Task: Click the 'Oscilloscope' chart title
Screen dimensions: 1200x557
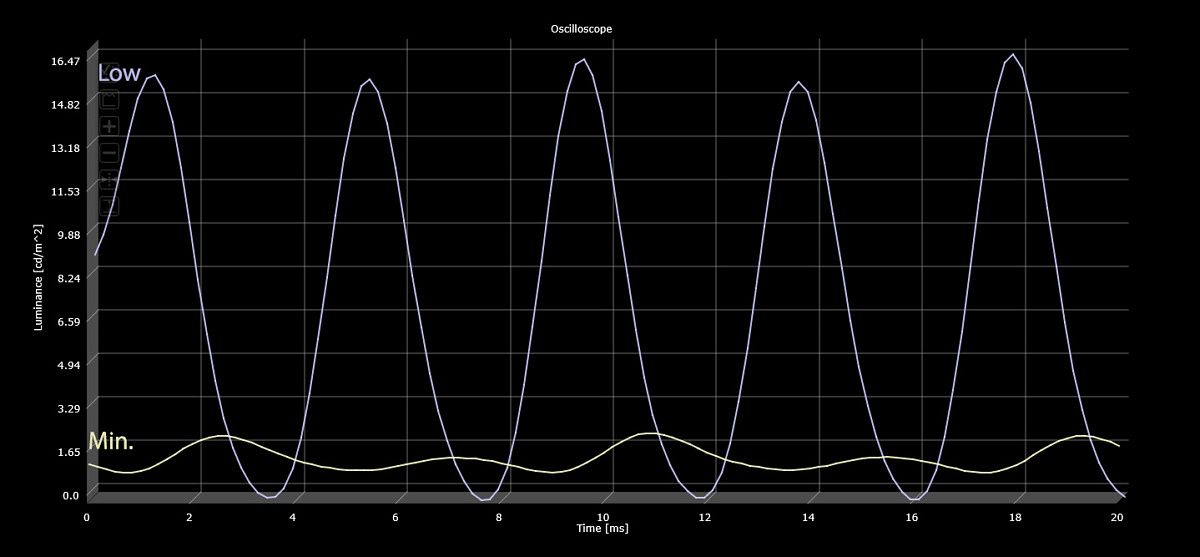Action: click(x=582, y=29)
